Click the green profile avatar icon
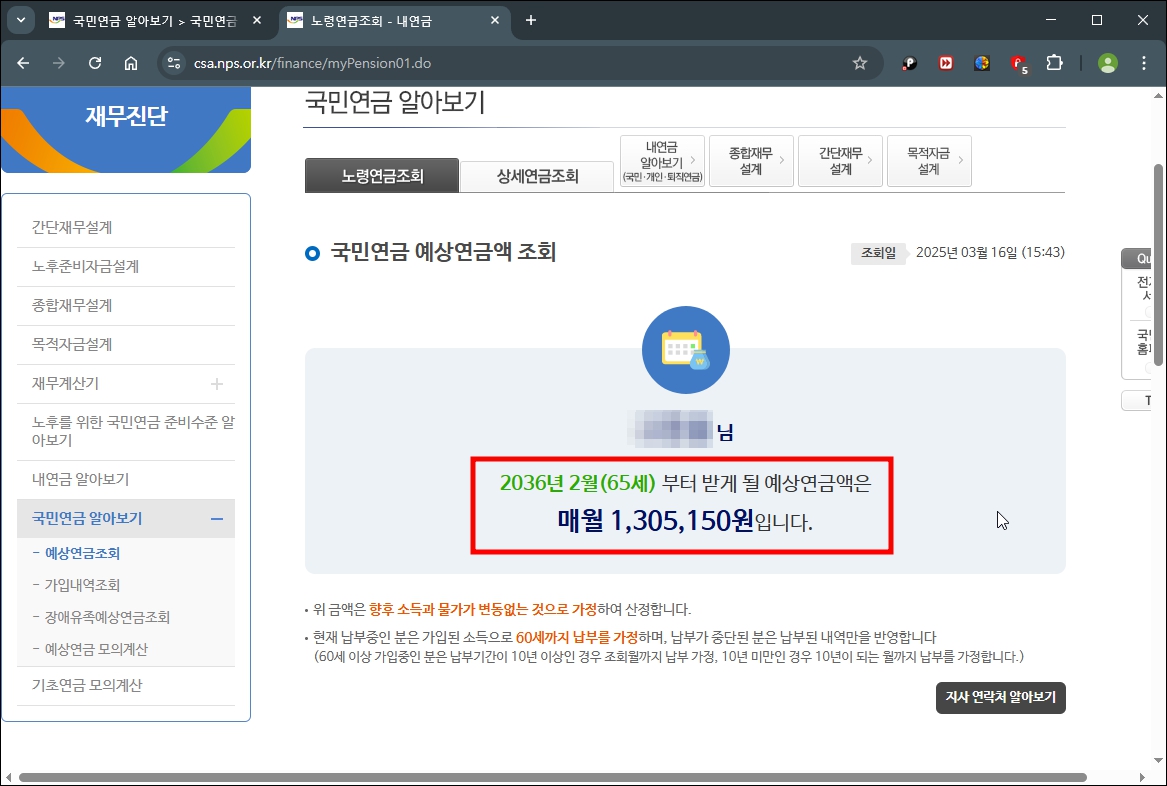The width and height of the screenshot is (1167, 786). [1107, 62]
